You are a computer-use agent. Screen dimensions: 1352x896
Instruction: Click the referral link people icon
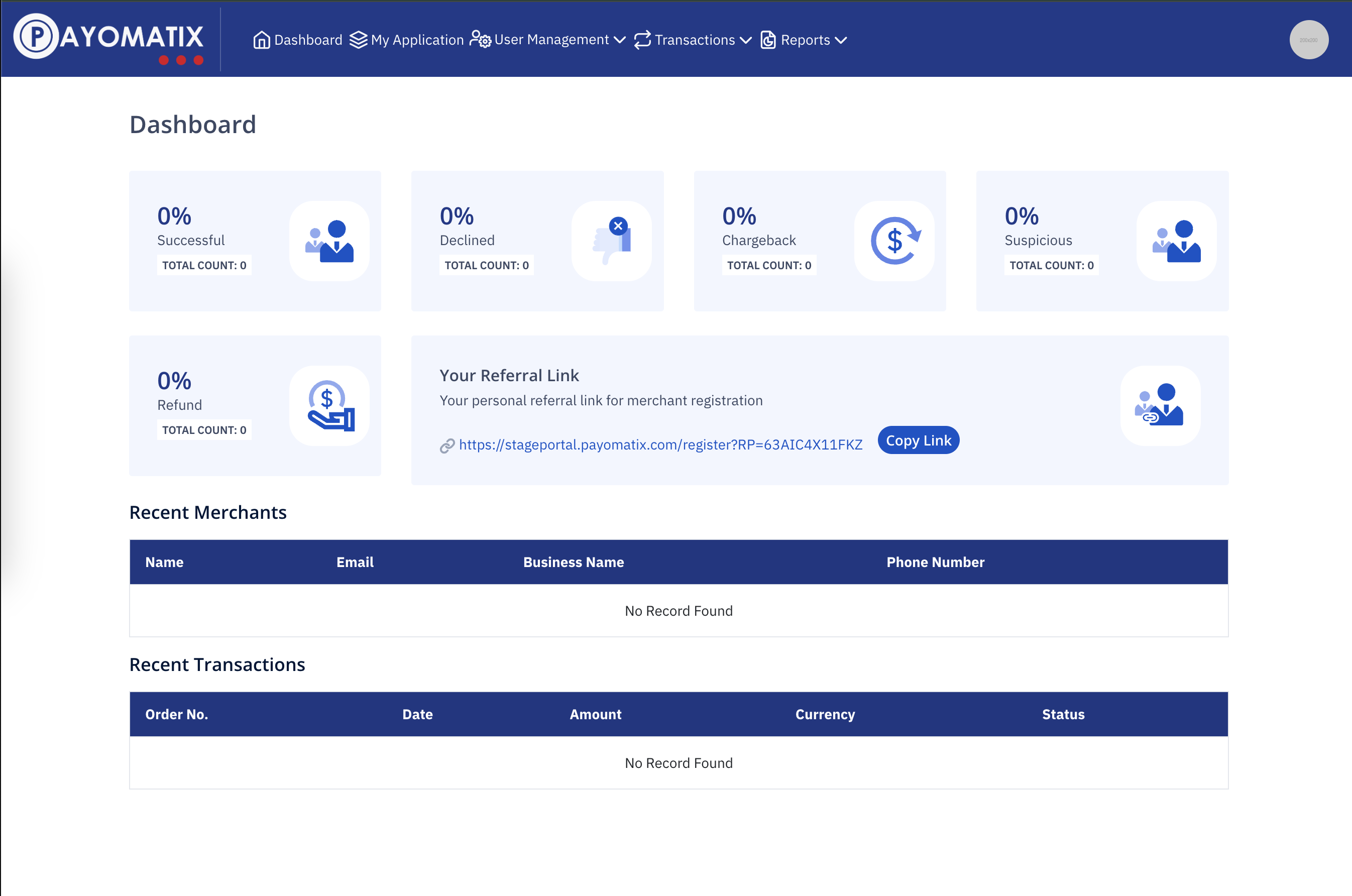coord(1160,406)
